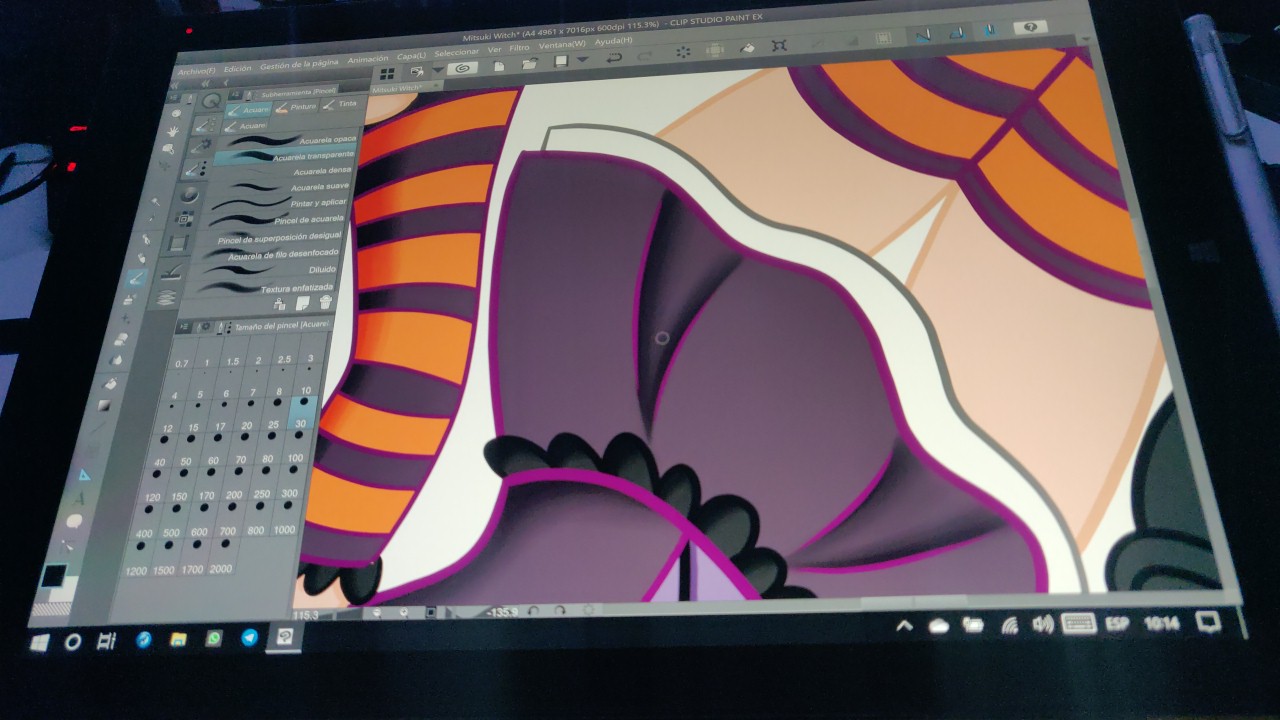Select the magnifier zoom tool in toolbox
Screen dimensions: 1280x720
(177, 113)
